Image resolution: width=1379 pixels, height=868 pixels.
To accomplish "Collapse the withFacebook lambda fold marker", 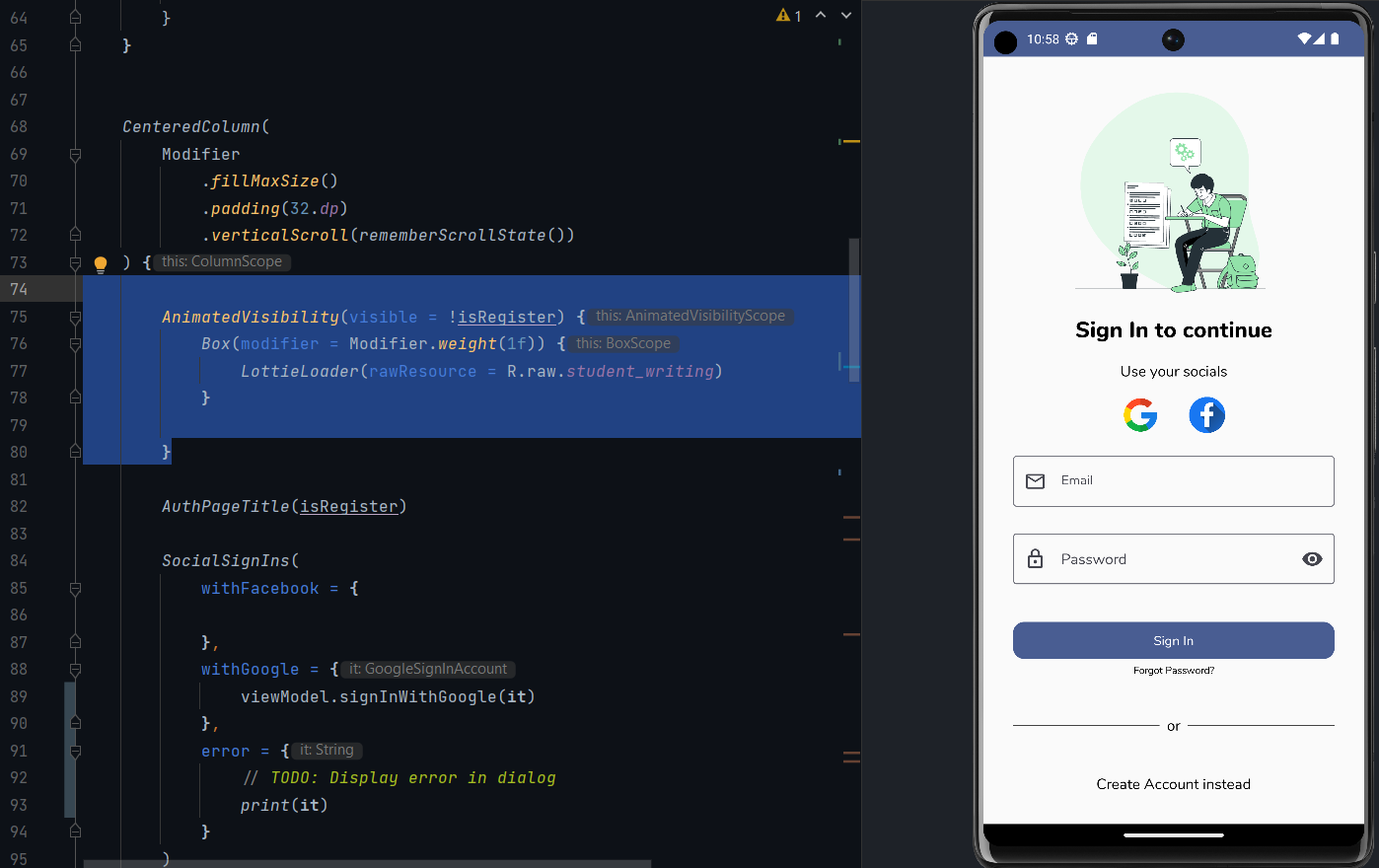I will click(76, 589).
